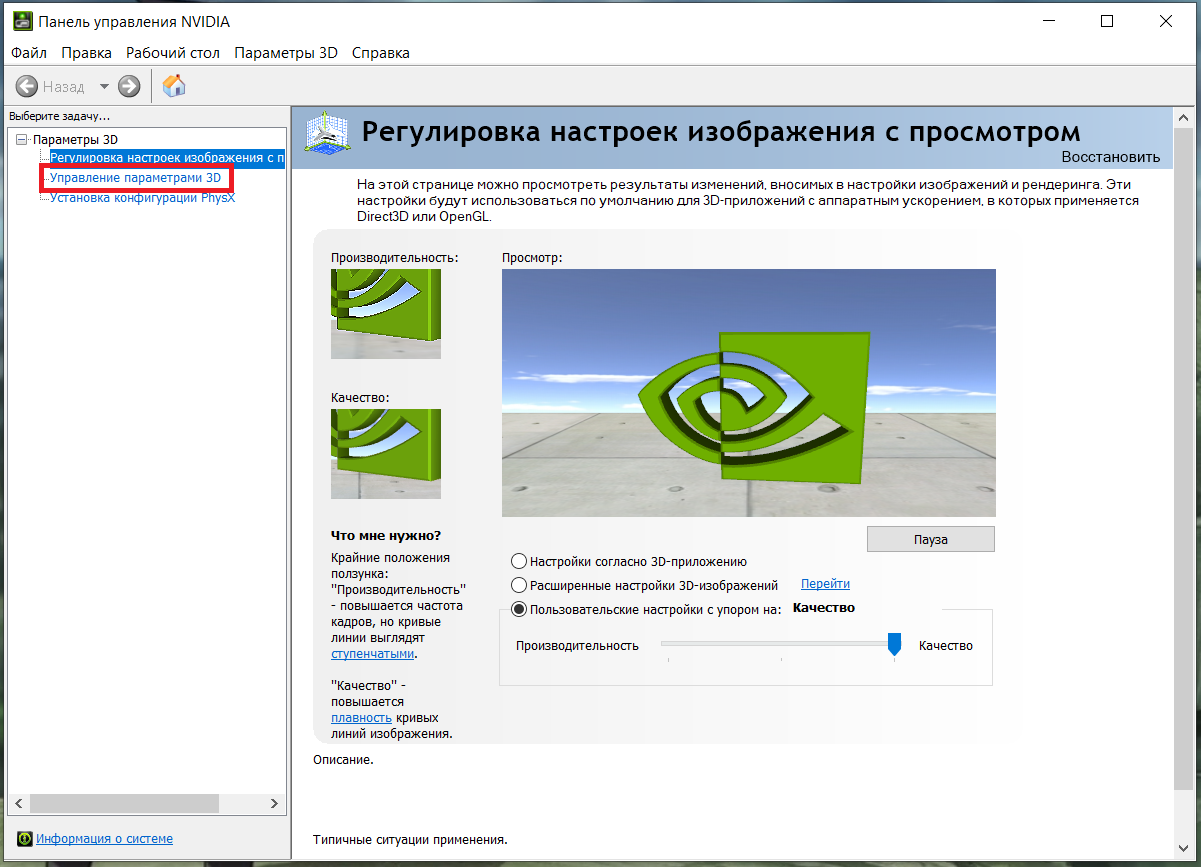Click the Просмотр: label
Screen dimensions: 1201x867
[532, 257]
